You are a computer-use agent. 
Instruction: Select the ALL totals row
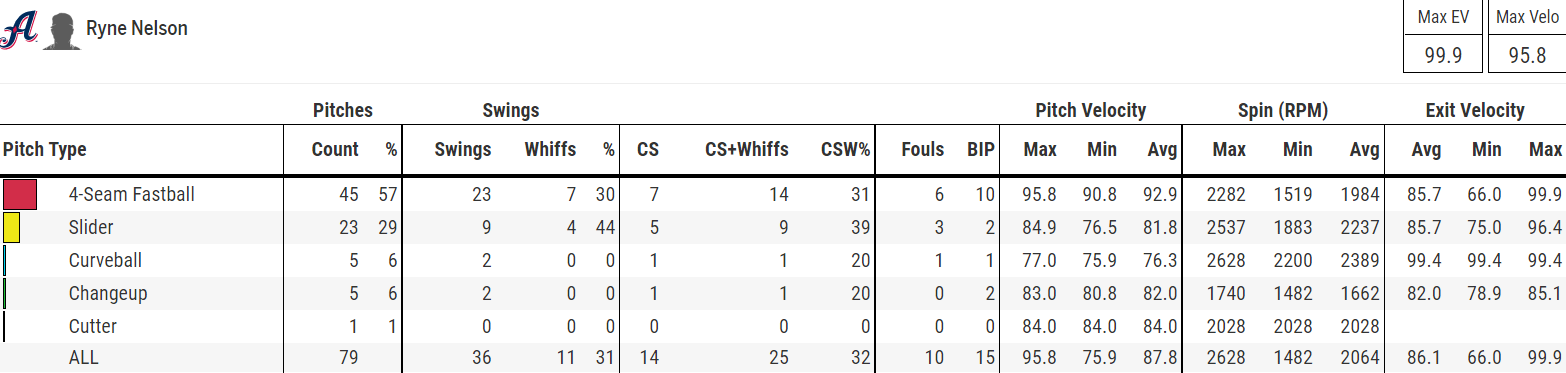point(783,358)
